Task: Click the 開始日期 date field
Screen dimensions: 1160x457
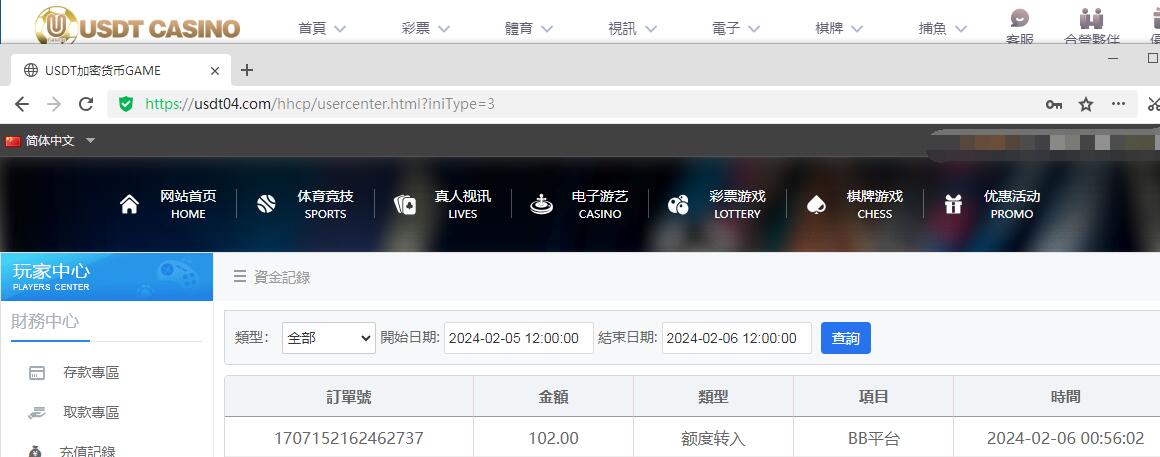Action: click(519, 338)
